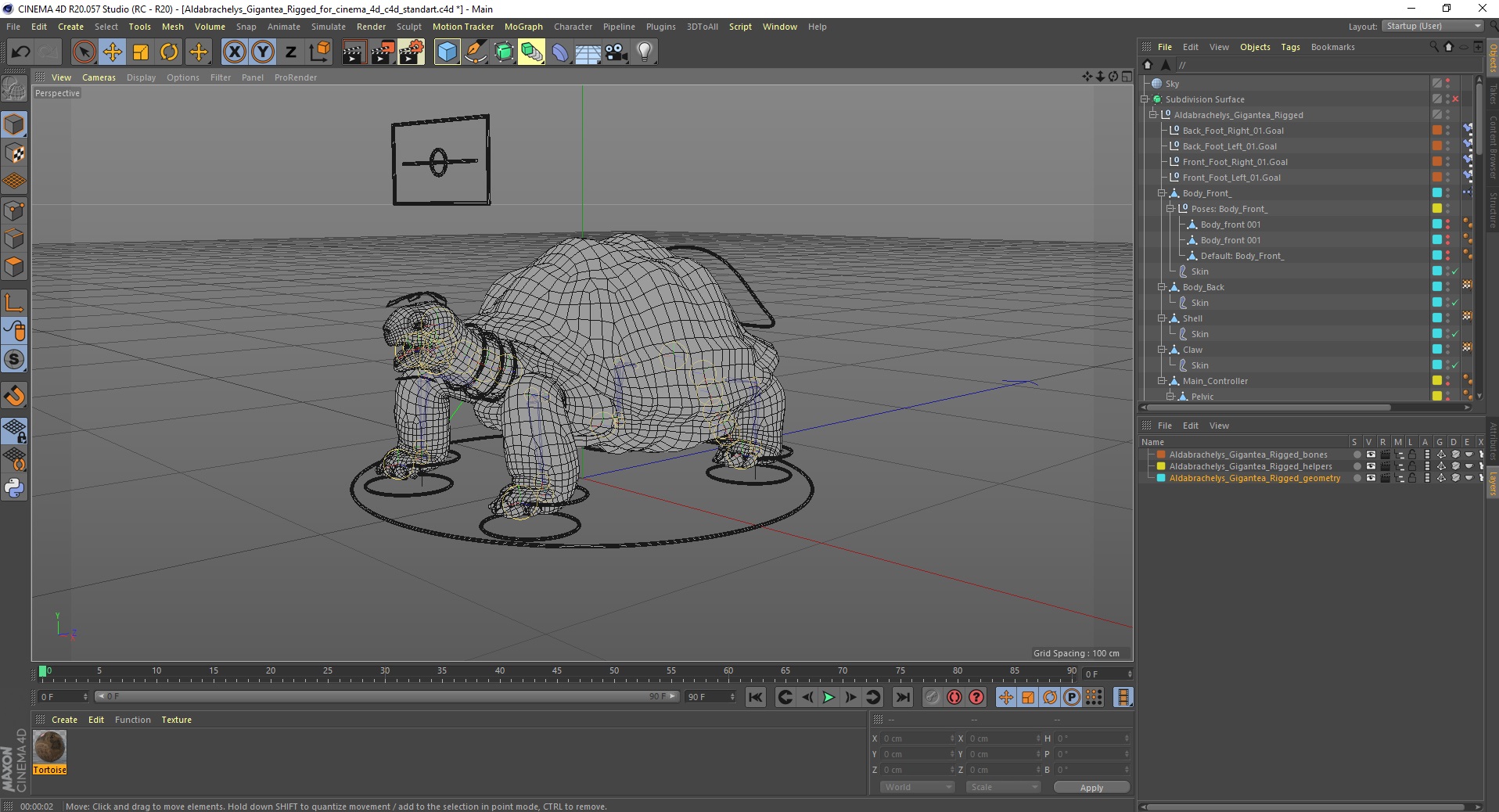Click the Undo arrow icon
This screenshot has width=1499, height=812.
pos(21,52)
